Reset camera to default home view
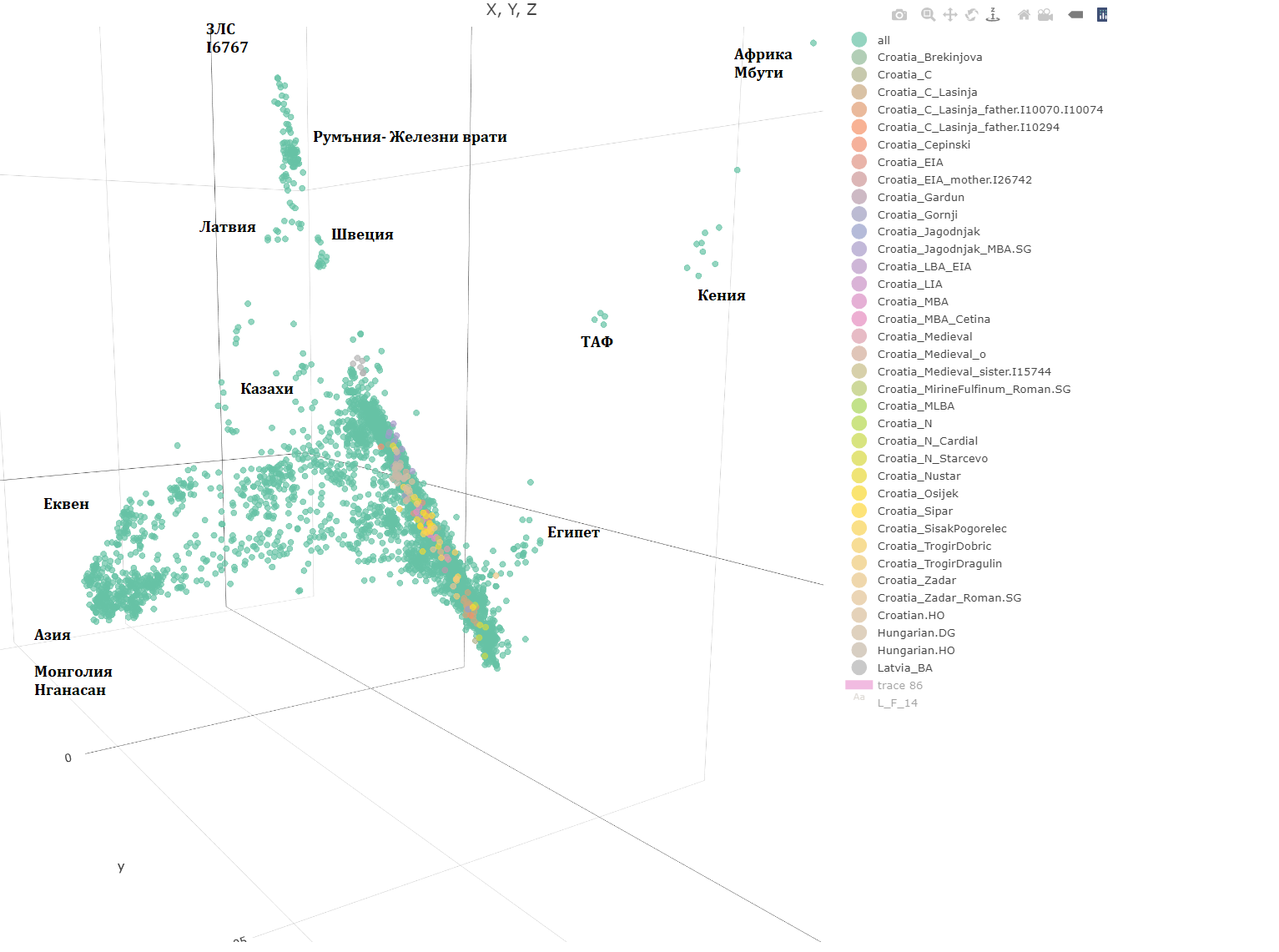The width and height of the screenshot is (1279, 952). click(x=1024, y=15)
